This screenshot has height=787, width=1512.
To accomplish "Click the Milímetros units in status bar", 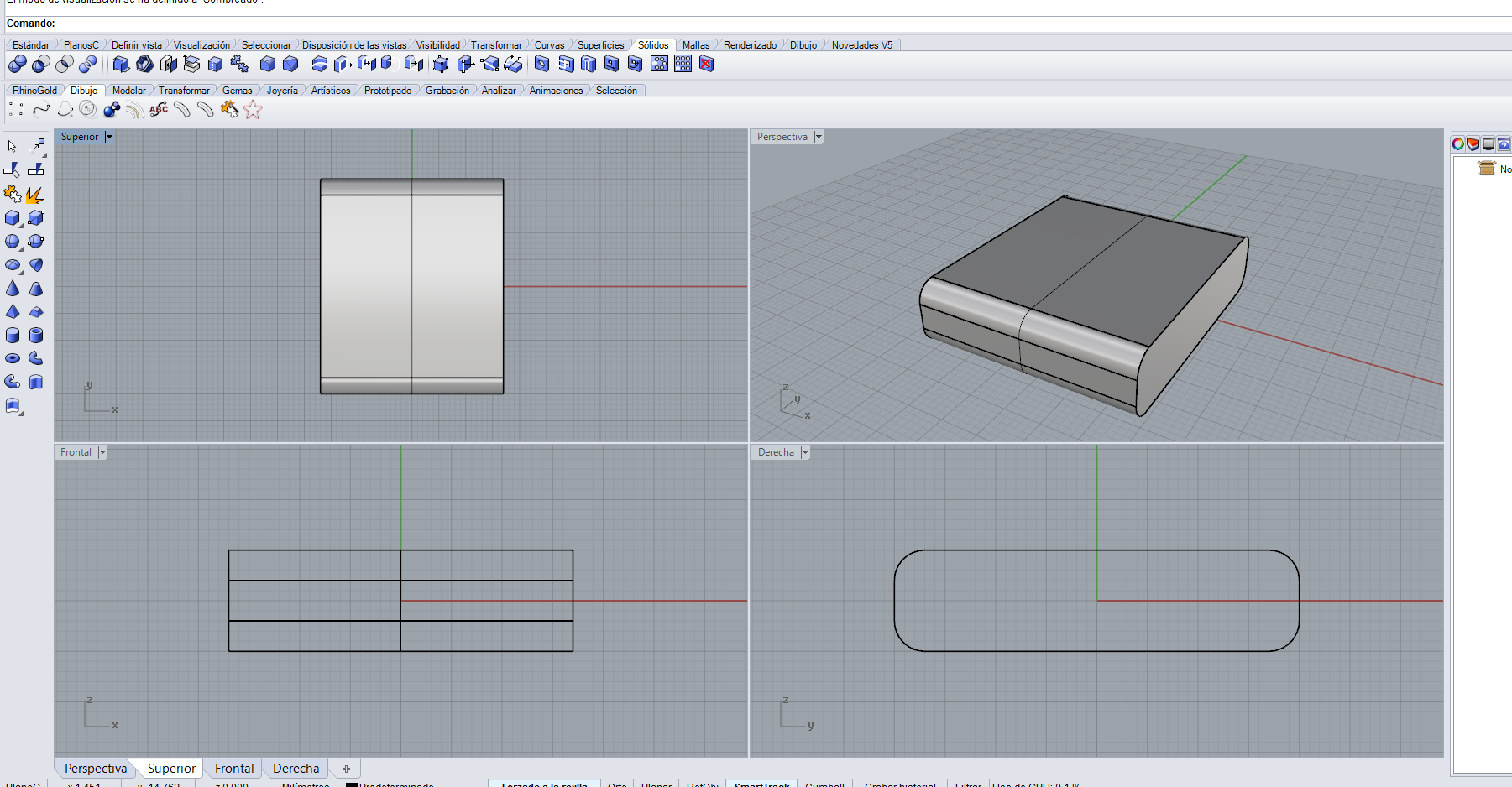I will point(306,784).
